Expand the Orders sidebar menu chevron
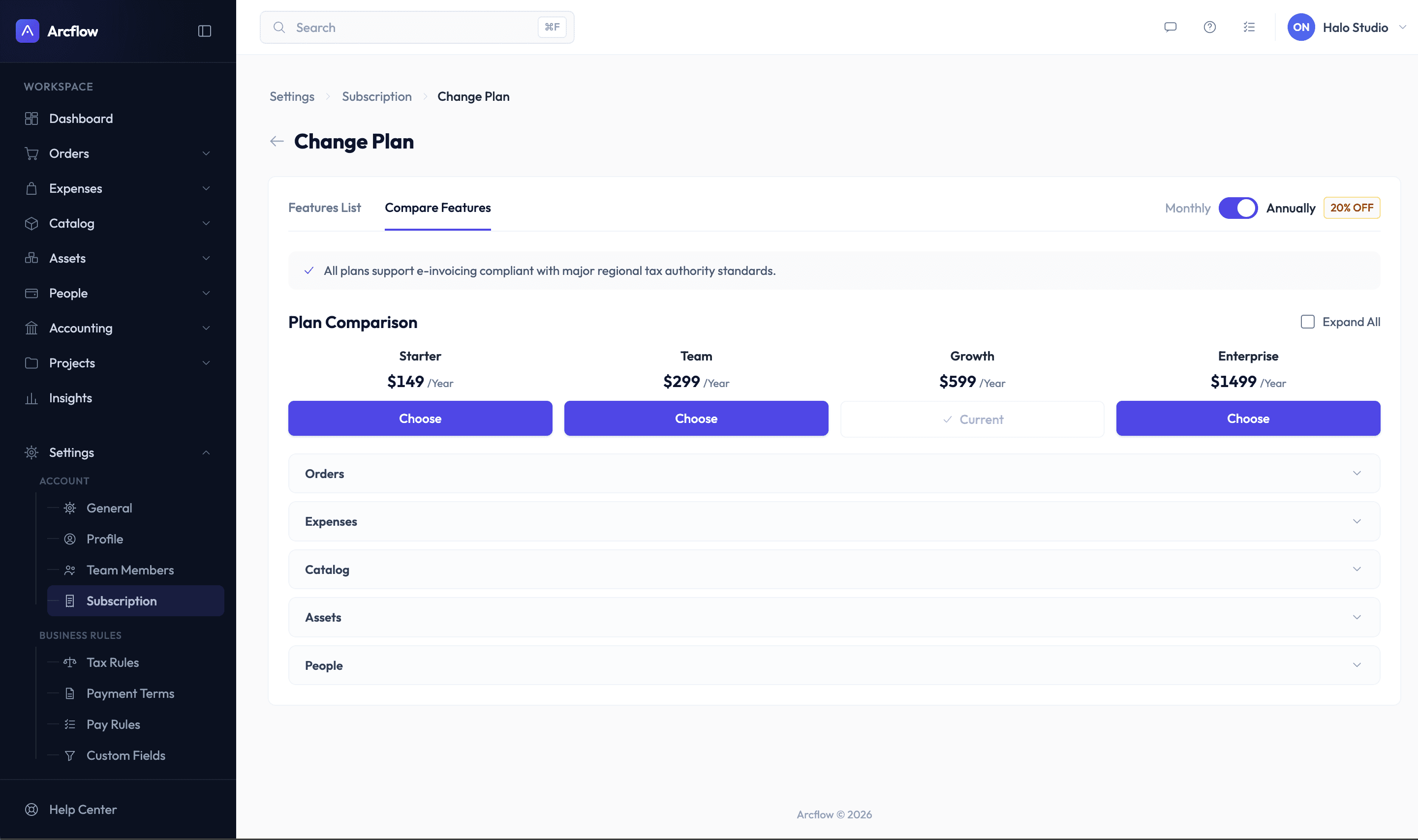The image size is (1418, 840). (x=206, y=153)
